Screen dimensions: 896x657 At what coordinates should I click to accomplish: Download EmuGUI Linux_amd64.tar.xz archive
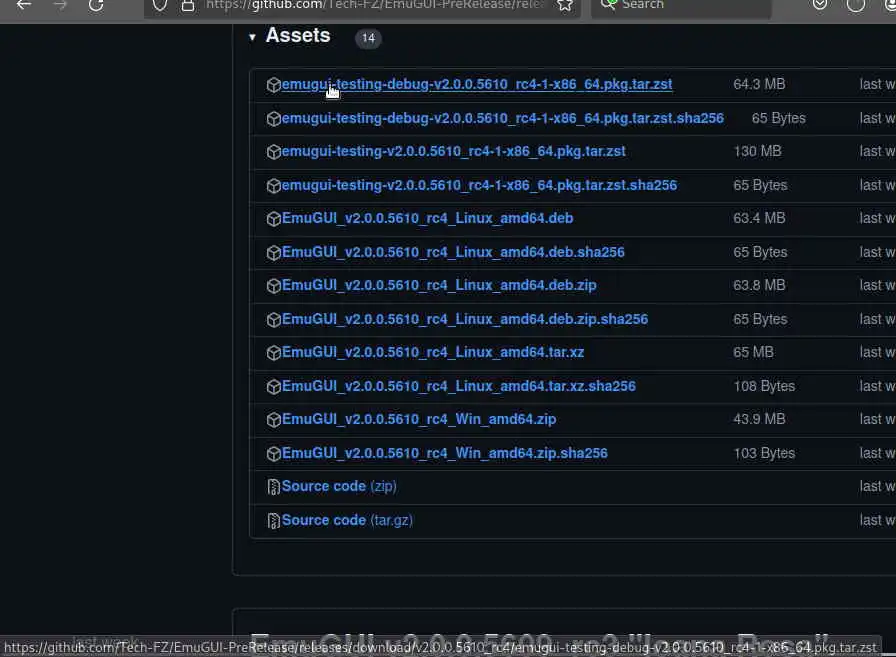point(433,352)
